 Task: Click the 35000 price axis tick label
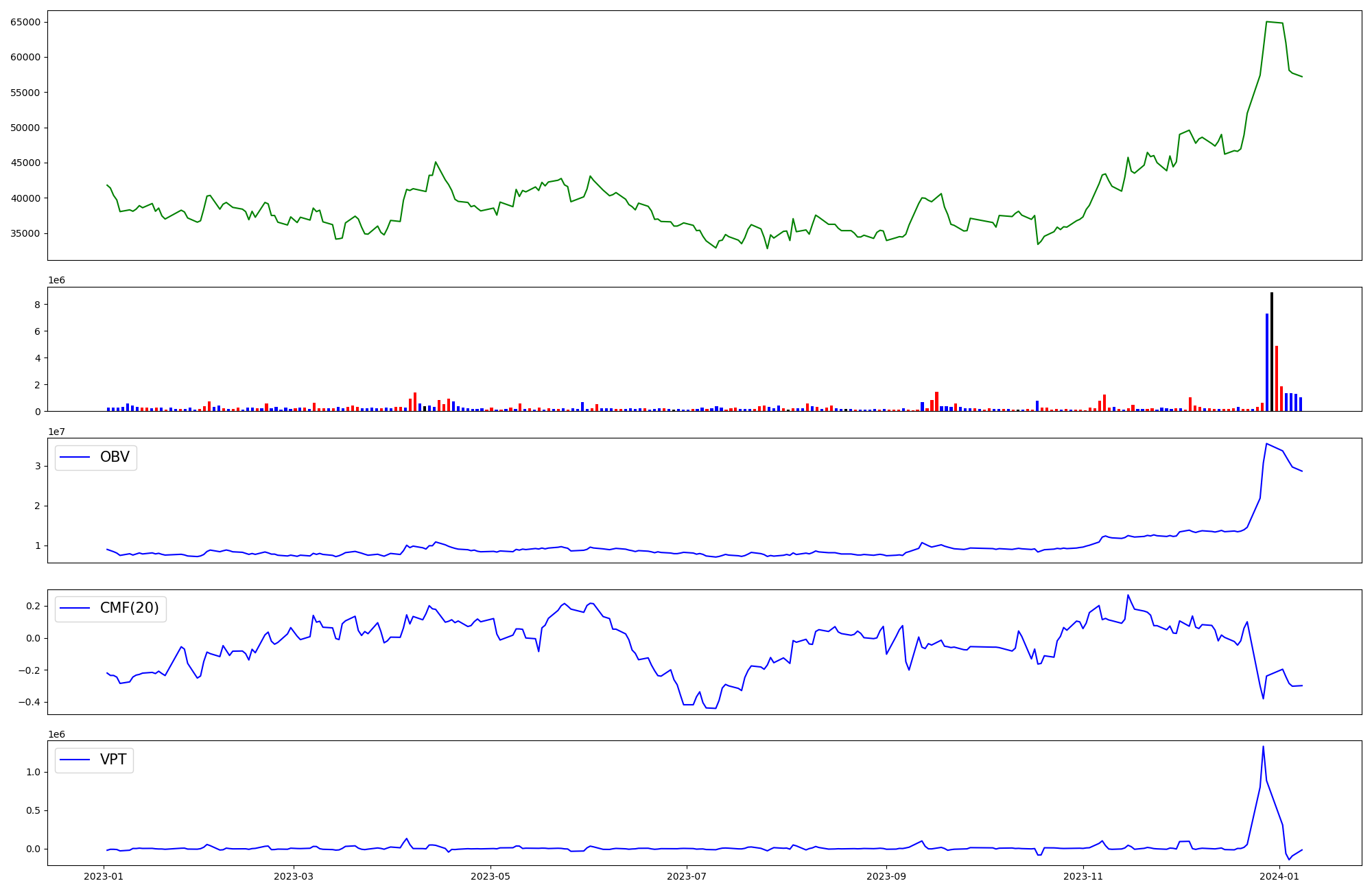[25, 233]
